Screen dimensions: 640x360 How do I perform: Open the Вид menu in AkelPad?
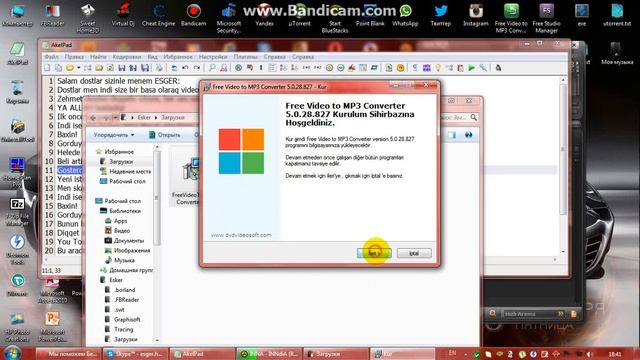[x=152, y=57]
